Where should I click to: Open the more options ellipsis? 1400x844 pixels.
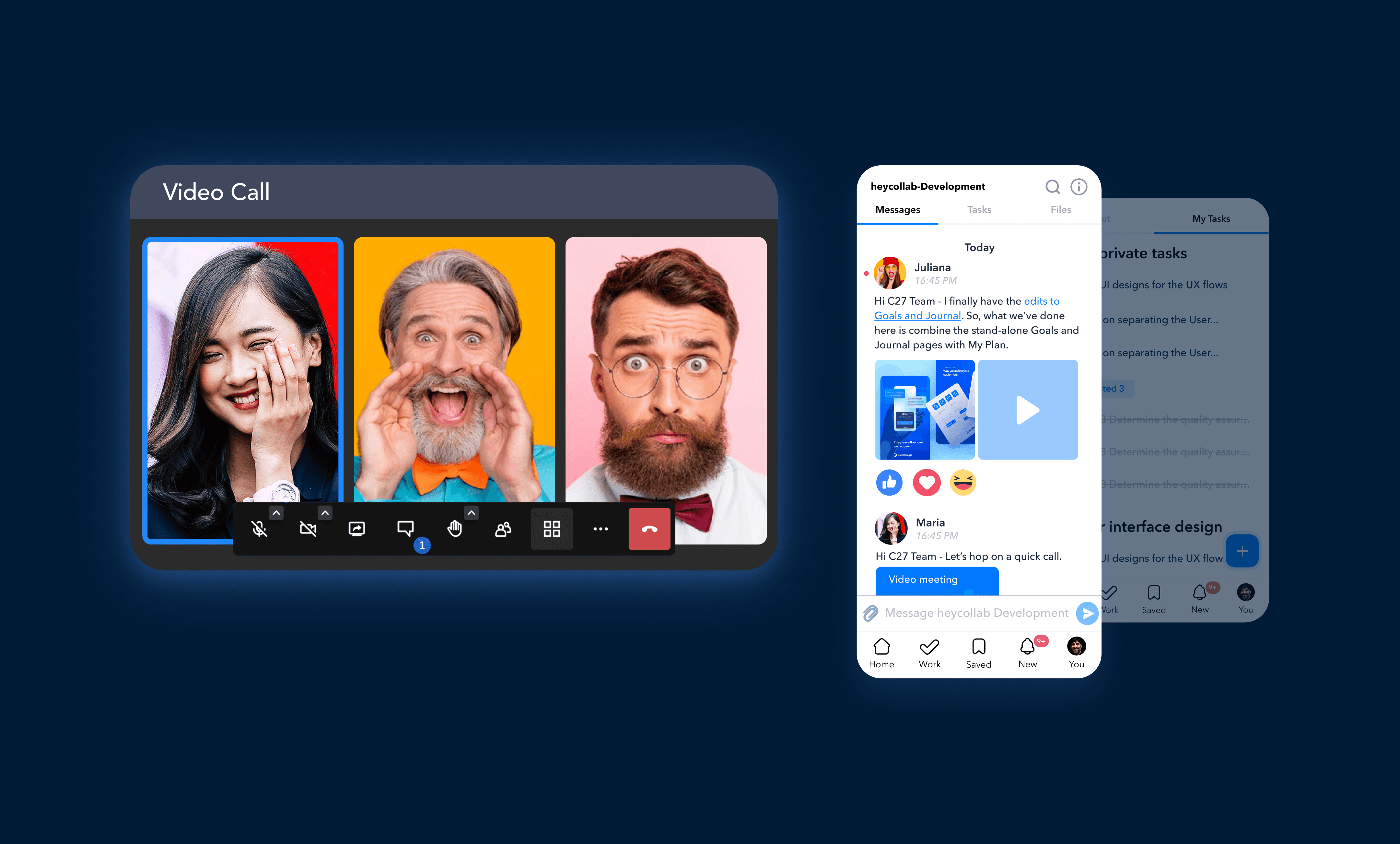click(x=601, y=529)
